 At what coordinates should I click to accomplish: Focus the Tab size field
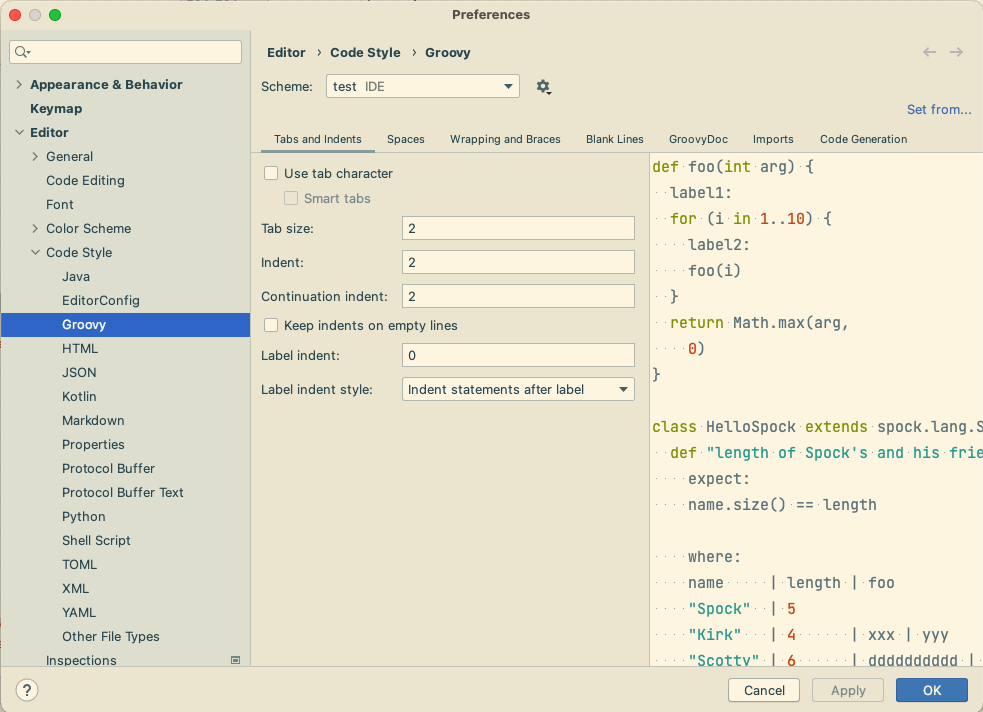point(518,228)
